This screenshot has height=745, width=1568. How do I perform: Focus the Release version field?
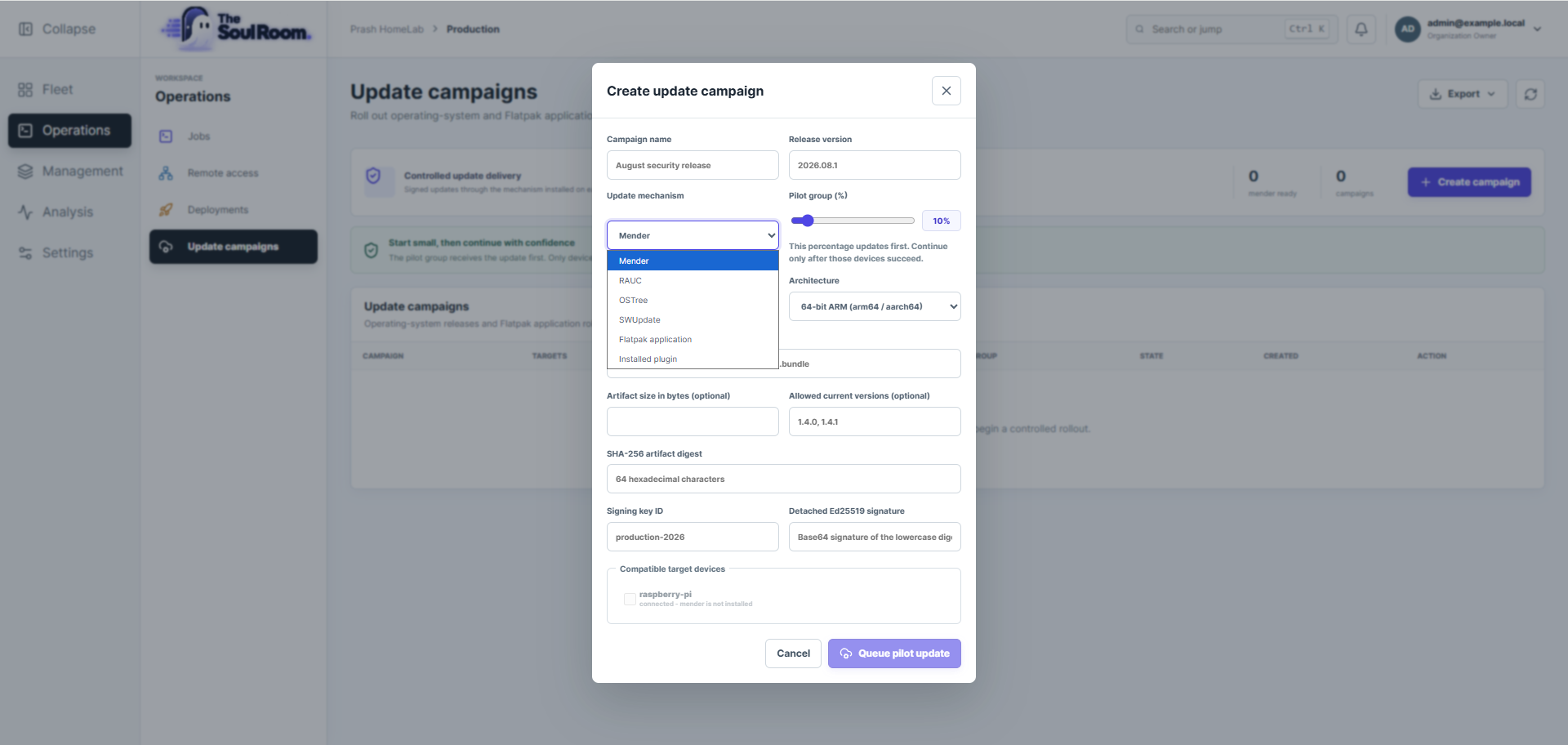[875, 165]
